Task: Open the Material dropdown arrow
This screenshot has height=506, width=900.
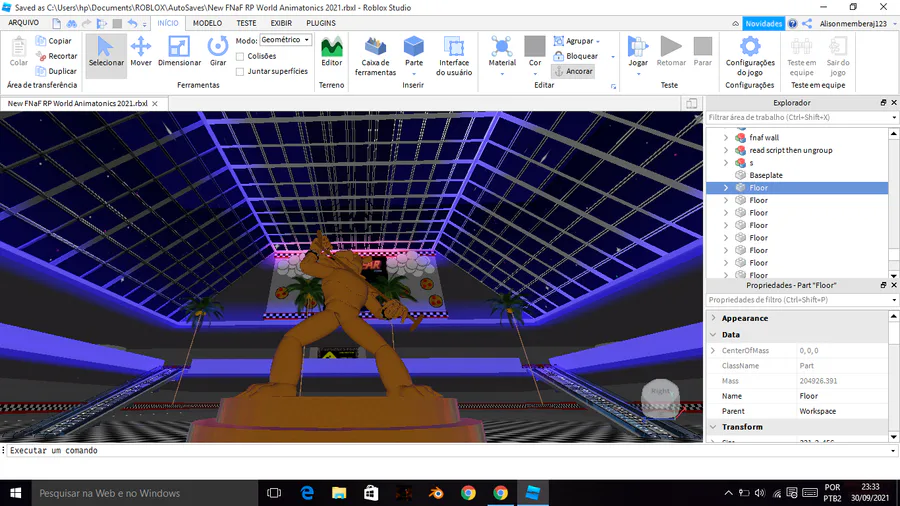Action: coord(502,74)
